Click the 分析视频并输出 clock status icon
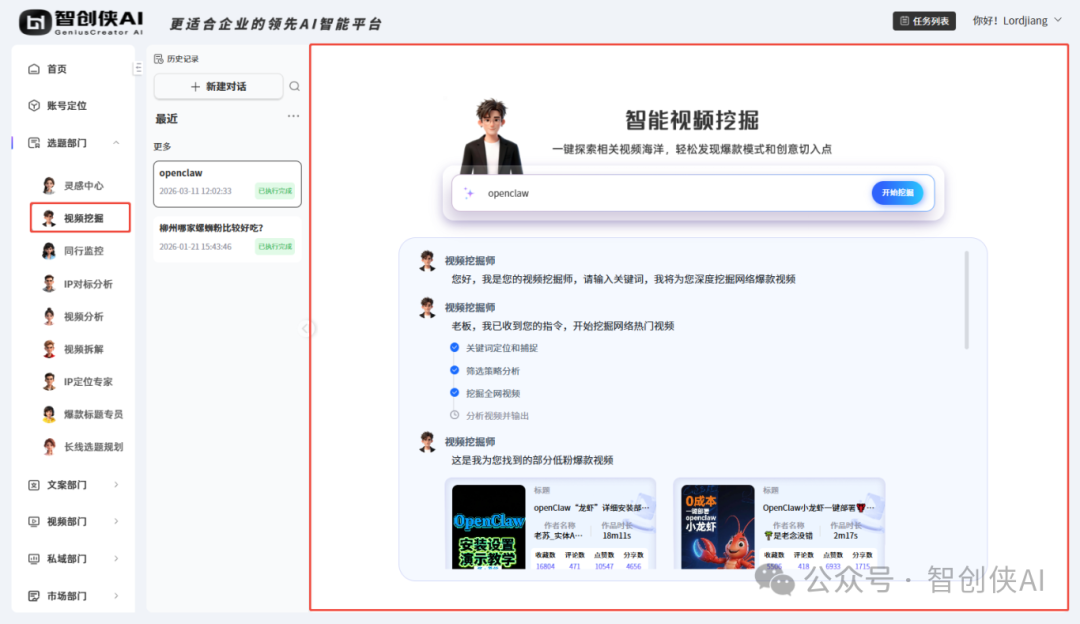Viewport: 1080px width, 624px height. [455, 415]
